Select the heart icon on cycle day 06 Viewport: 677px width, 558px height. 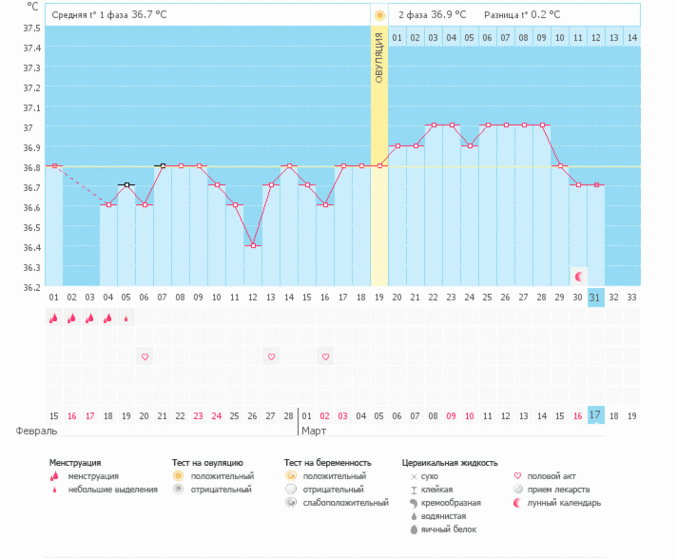pyautogui.click(x=144, y=356)
